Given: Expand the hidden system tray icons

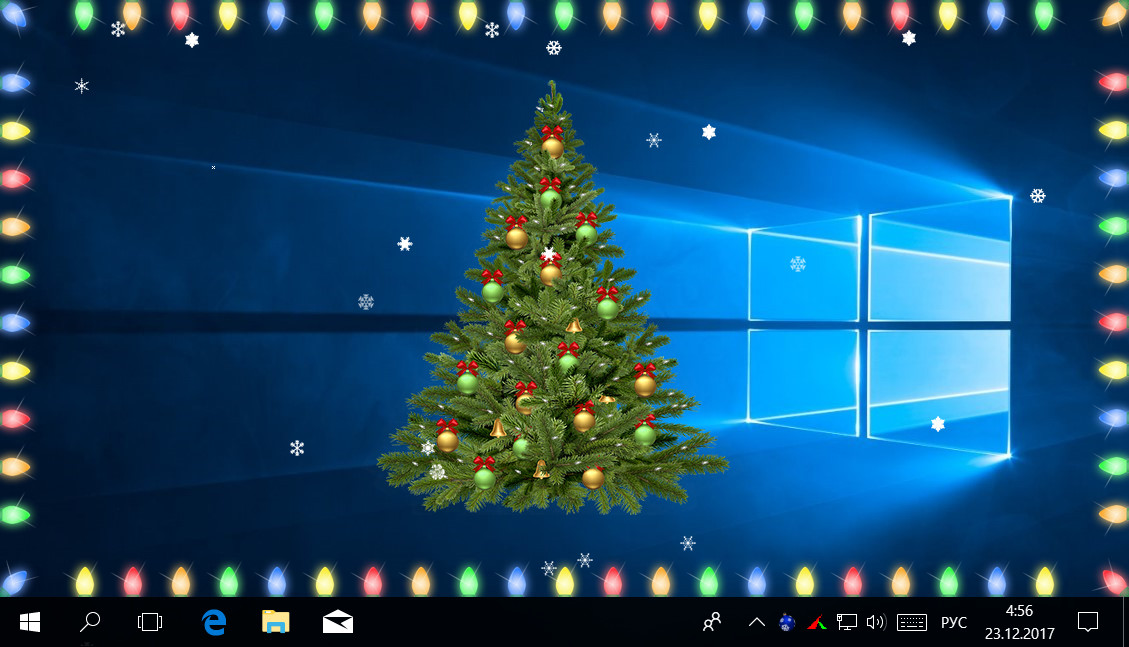Looking at the screenshot, I should pos(757,623).
